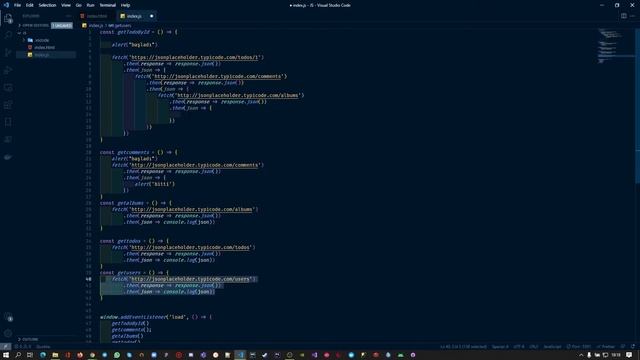Image resolution: width=640 pixels, height=360 pixels.
Task: Click the unsaved dot on the index.js tab
Action: [x=151, y=16]
